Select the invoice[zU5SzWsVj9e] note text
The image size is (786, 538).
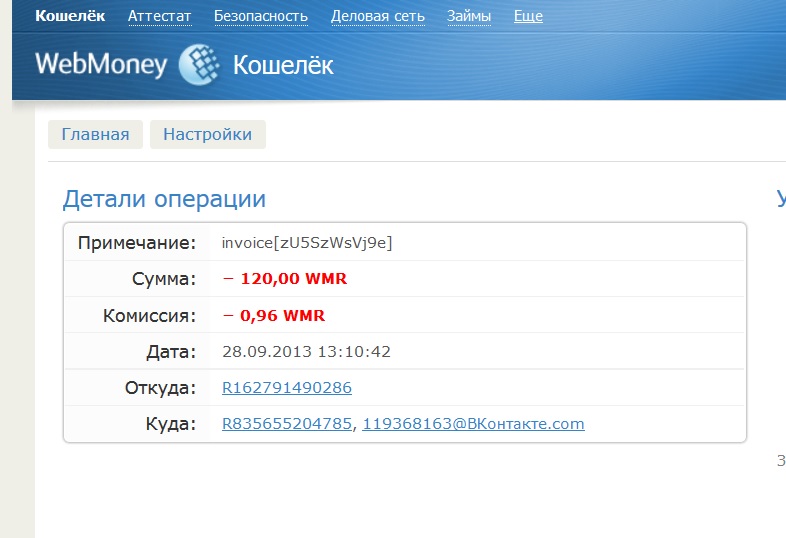click(307, 243)
